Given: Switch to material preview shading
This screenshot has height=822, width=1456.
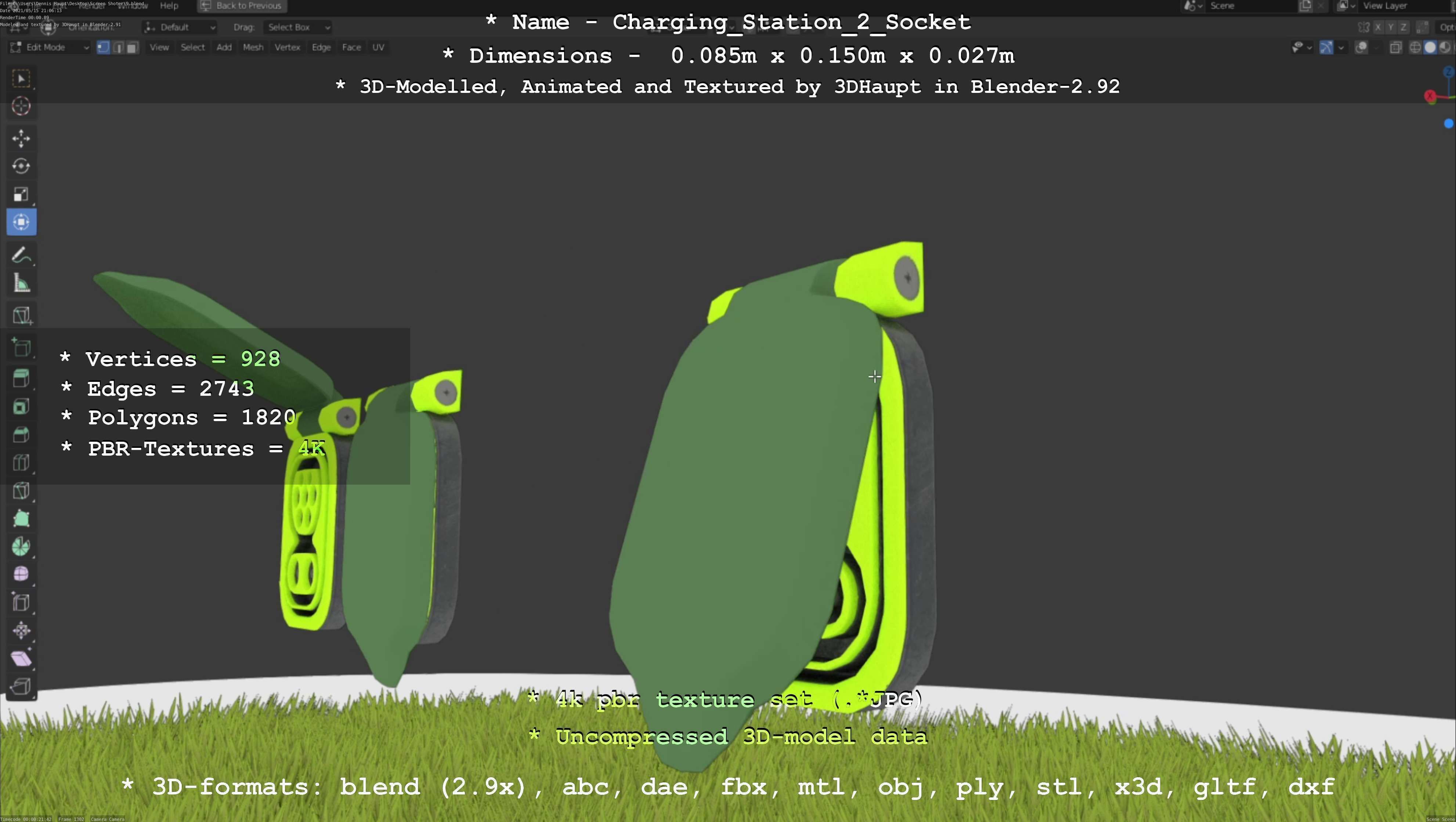Looking at the screenshot, I should click(x=1444, y=47).
